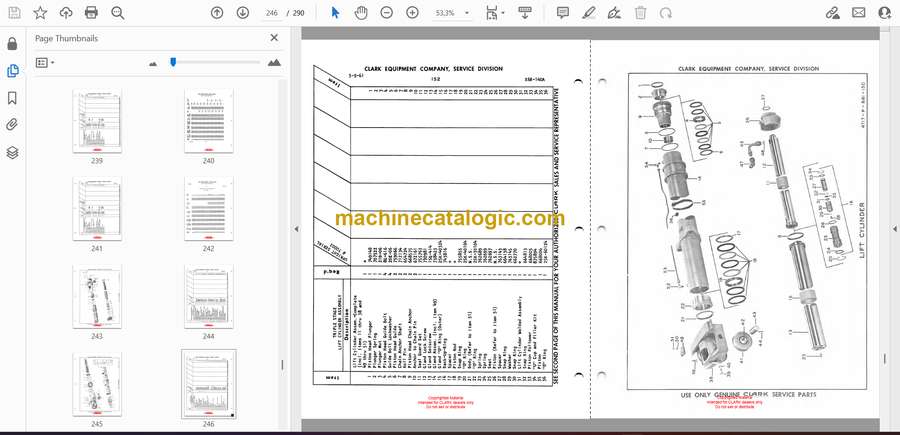
Task: Select page thumbnail 239
Action: click(x=96, y=121)
